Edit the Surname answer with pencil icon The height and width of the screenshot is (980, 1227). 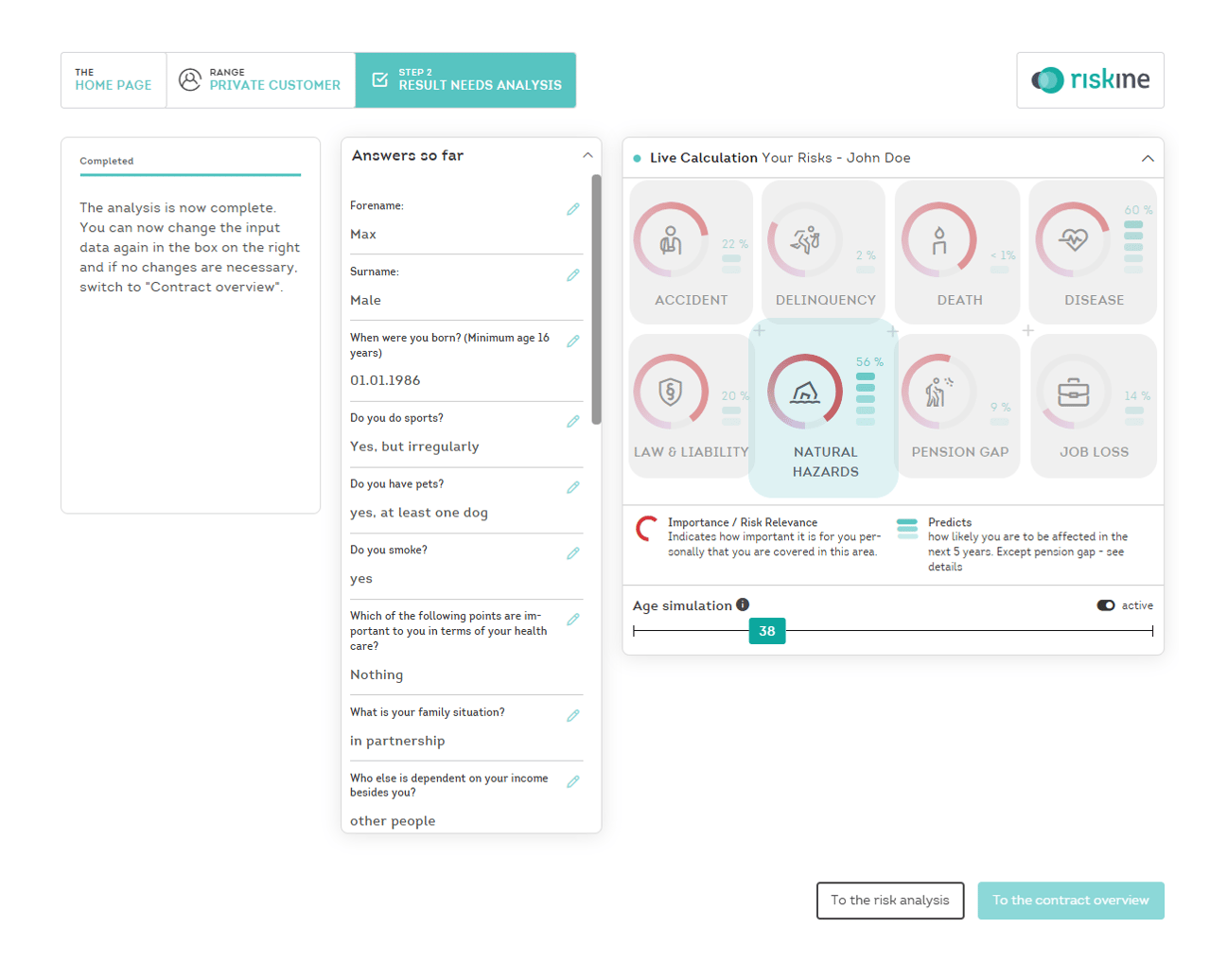[x=573, y=275]
